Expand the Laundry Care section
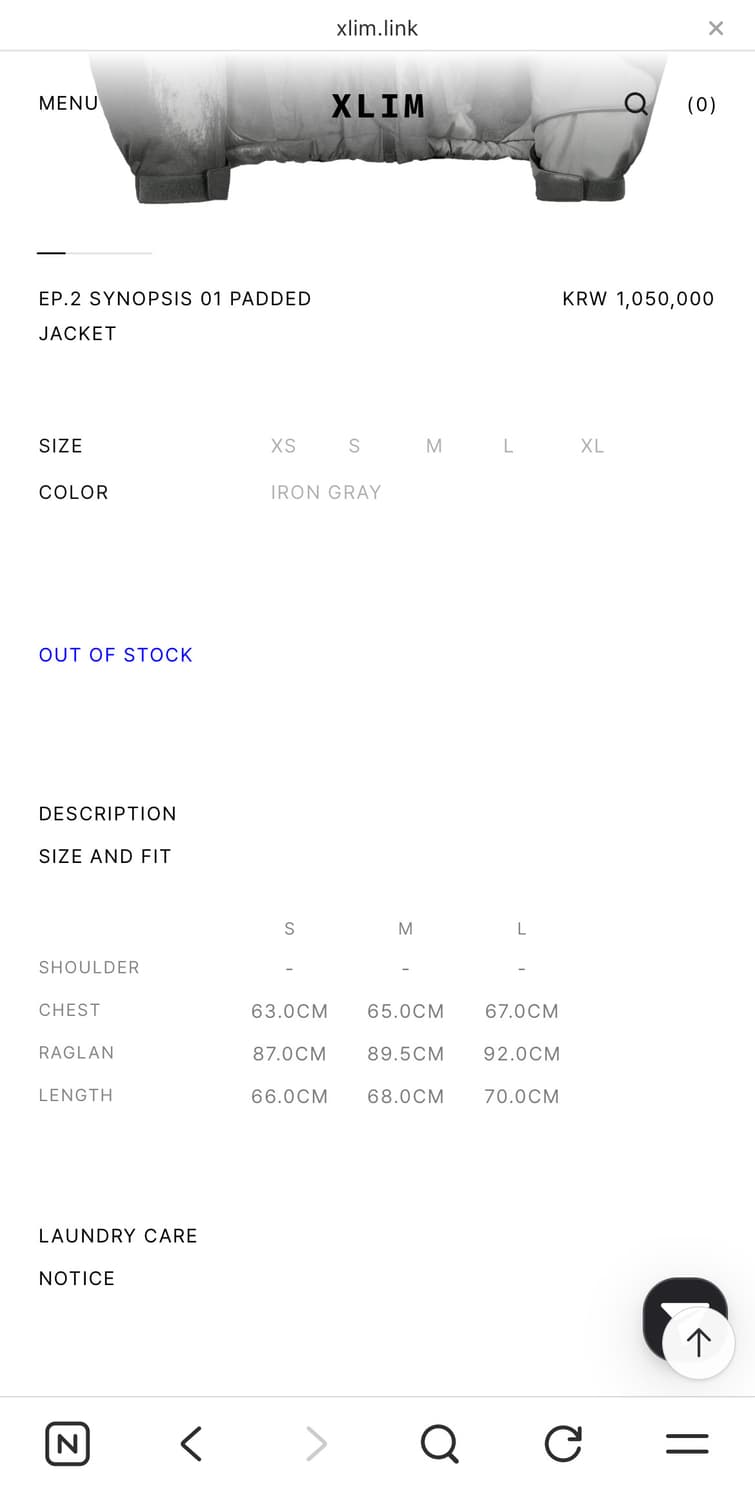This screenshot has height=1500, width=755. pos(118,1236)
